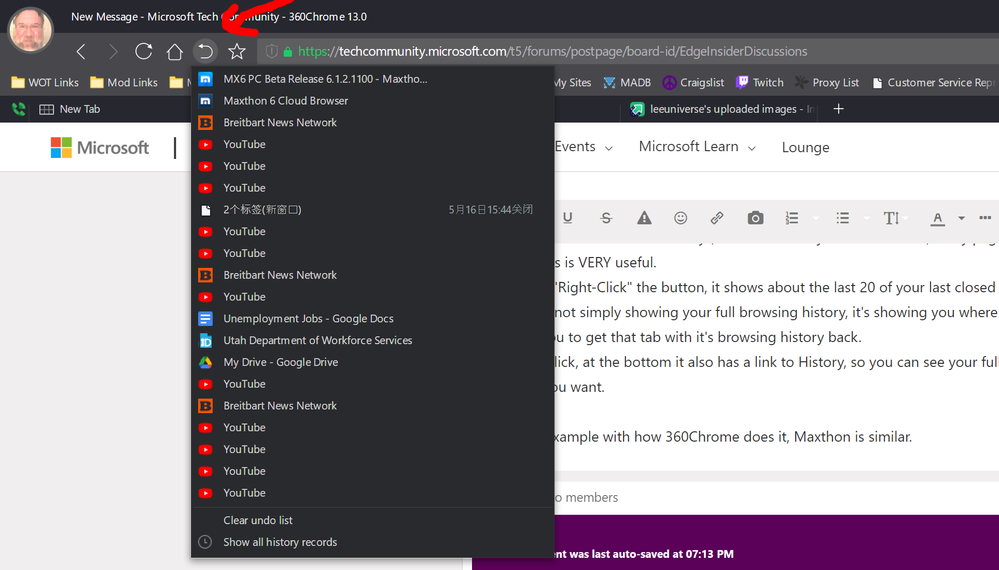Viewport: 999px width, 570px height.
Task: Insert a spoiler warning triangle
Action: (644, 218)
